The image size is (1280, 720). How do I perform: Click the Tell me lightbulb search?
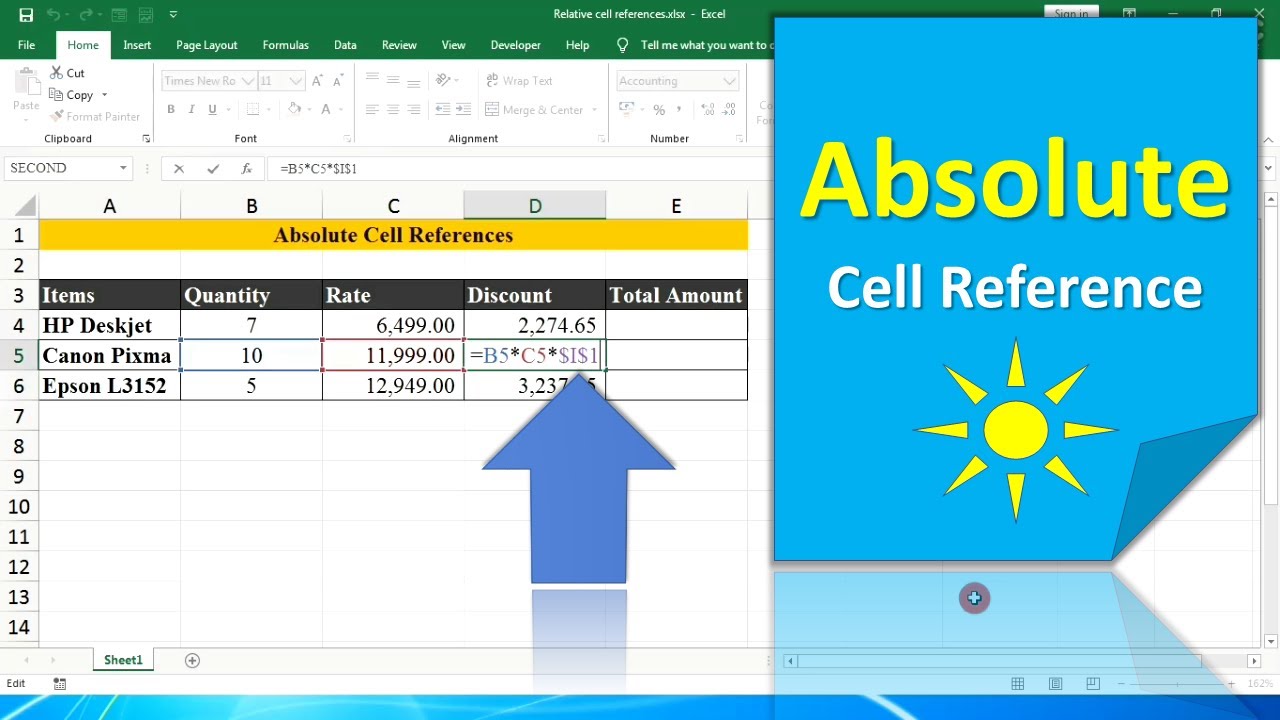coord(623,45)
